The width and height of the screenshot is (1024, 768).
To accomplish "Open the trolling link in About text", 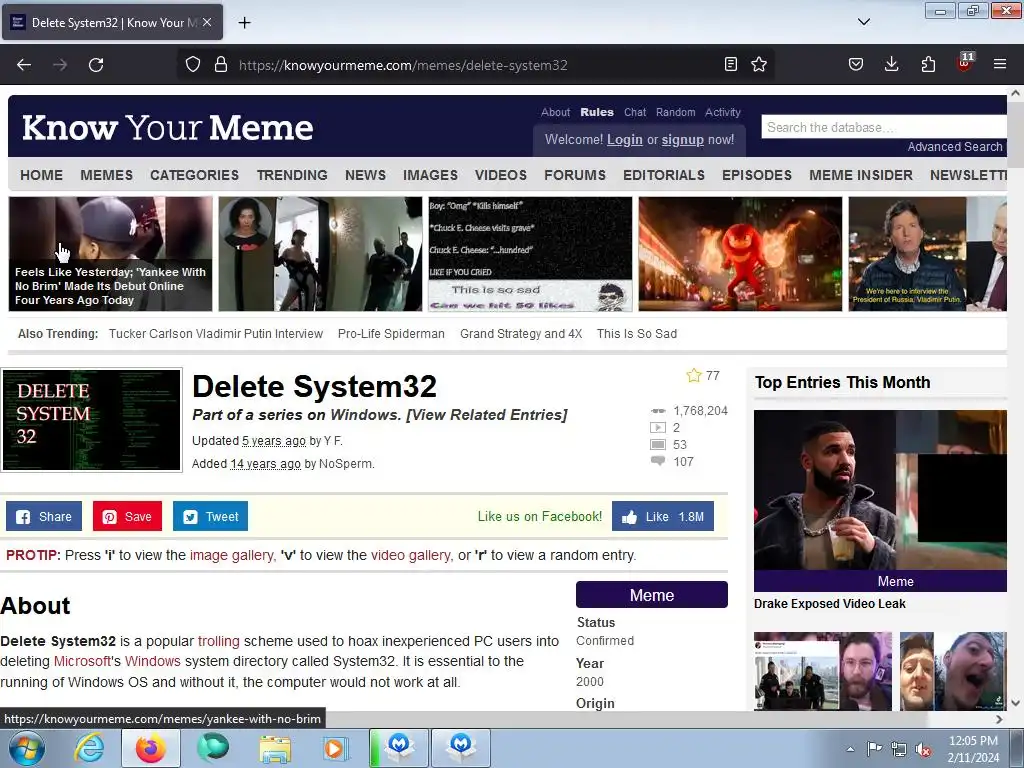I will [219, 641].
